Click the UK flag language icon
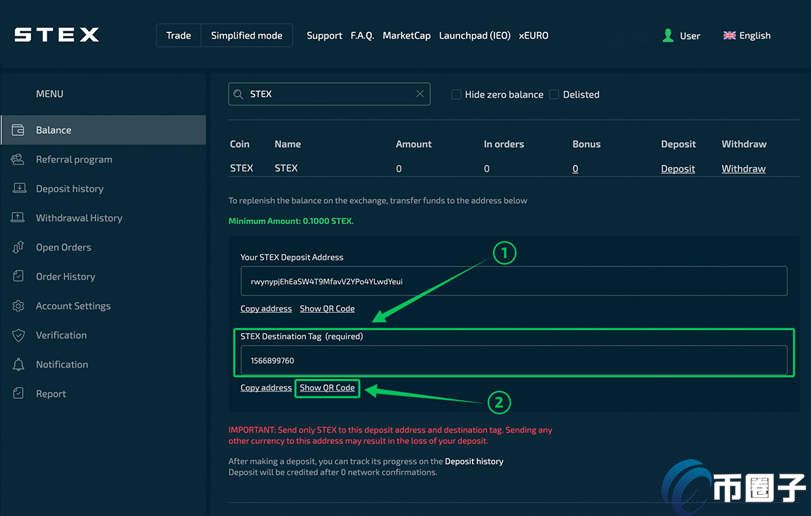The height and width of the screenshot is (516, 811). [729, 35]
